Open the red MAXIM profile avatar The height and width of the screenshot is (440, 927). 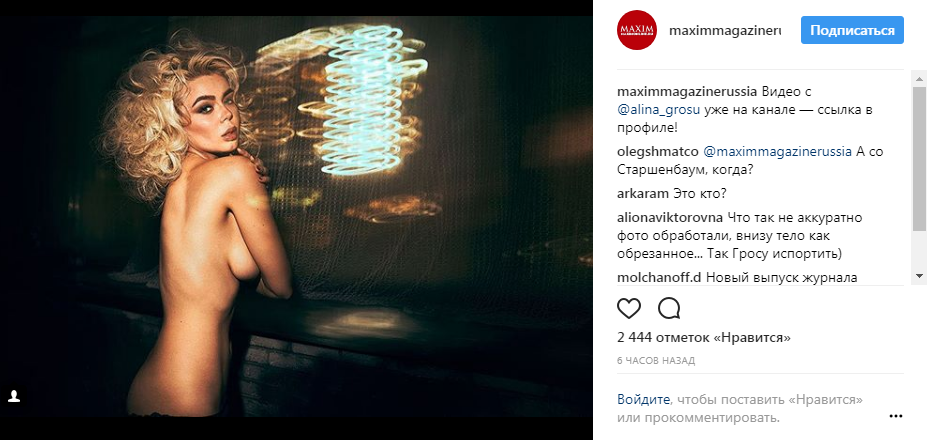point(637,30)
